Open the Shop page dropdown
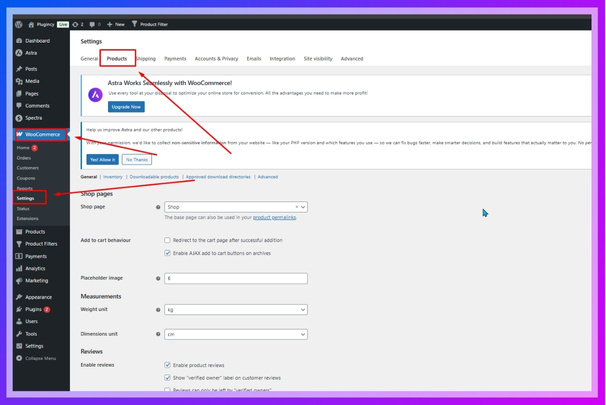The image size is (606, 405). point(236,207)
